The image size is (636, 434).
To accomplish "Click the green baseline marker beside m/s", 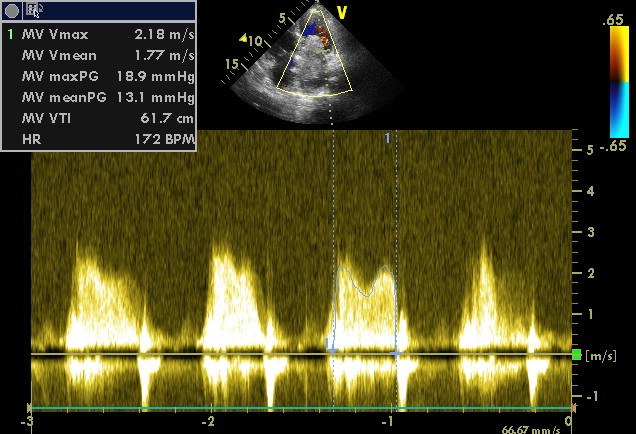I will (x=576, y=355).
